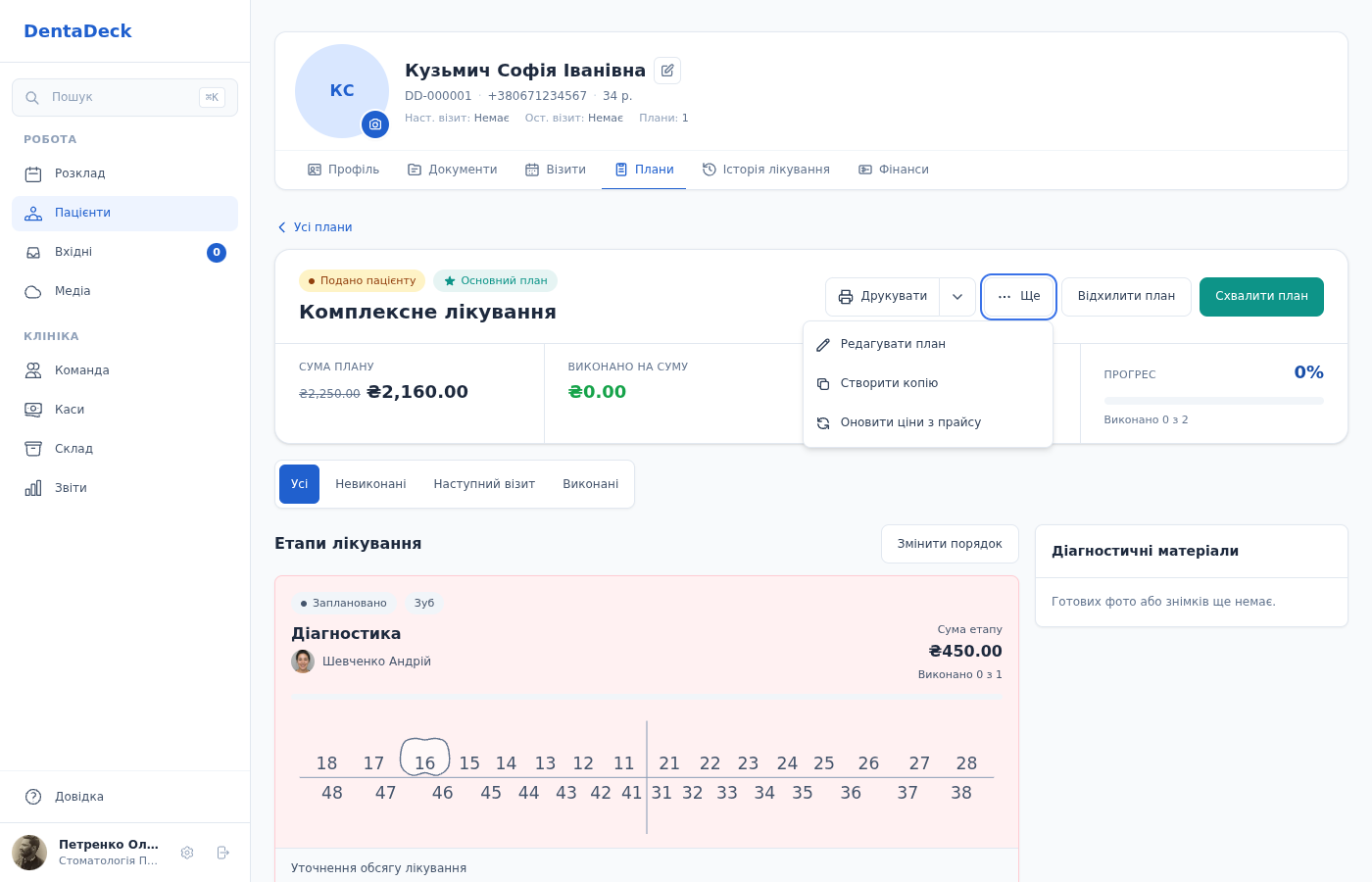Expand the print options dropdown arrow

957,297
